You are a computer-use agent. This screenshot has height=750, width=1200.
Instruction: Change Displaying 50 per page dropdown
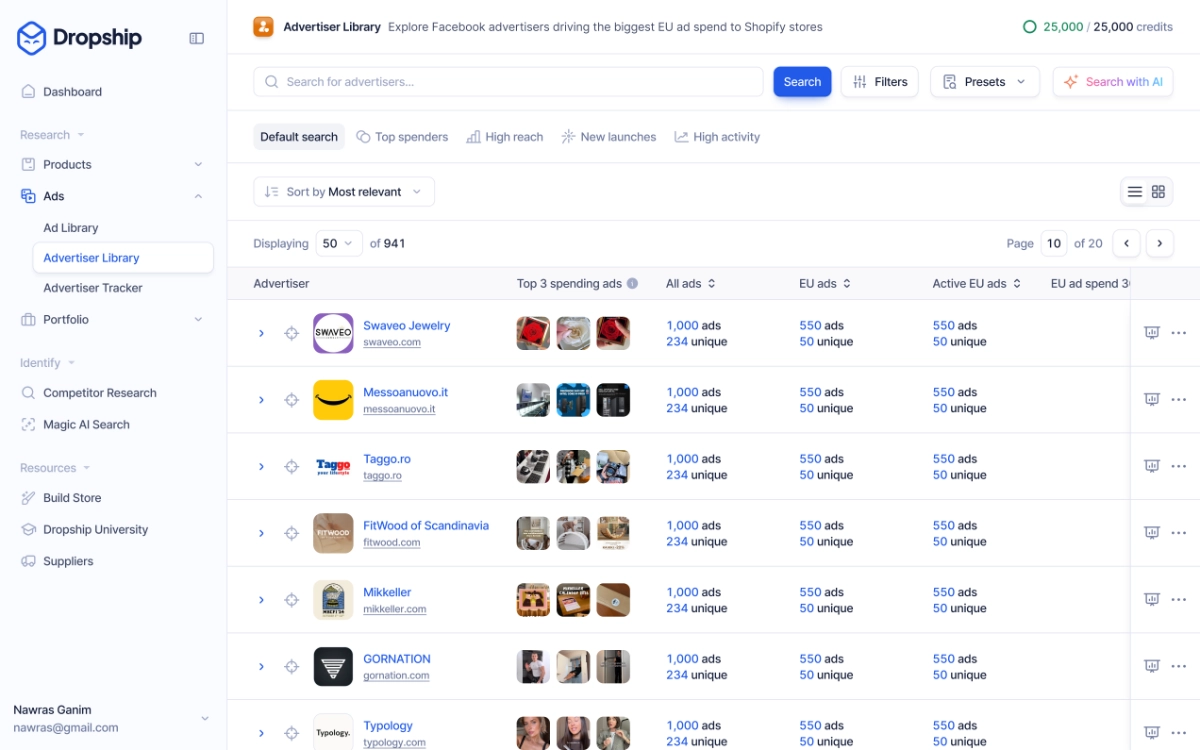(x=339, y=243)
